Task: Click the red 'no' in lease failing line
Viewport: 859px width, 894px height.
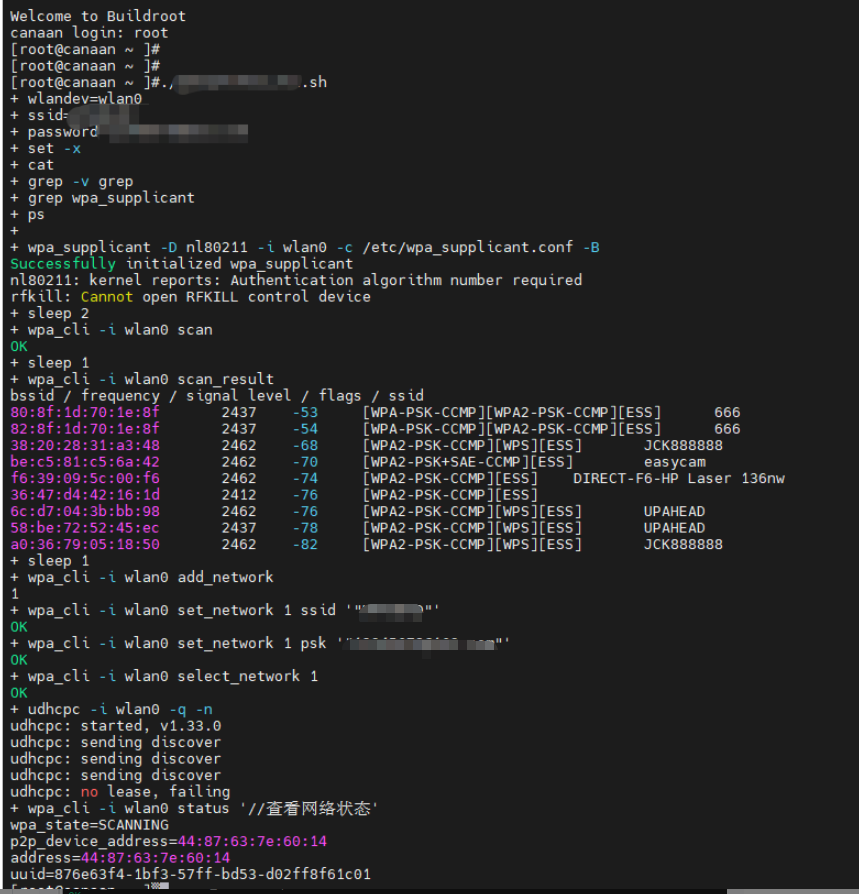Action: tap(89, 792)
